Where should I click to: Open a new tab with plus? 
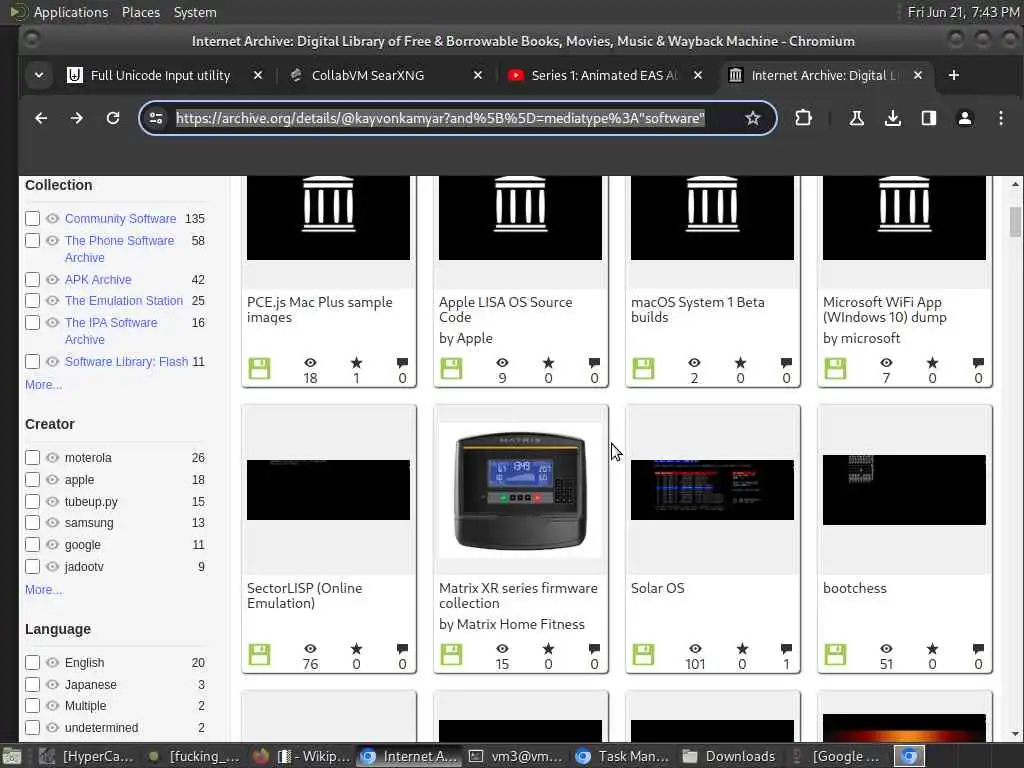pos(953,75)
